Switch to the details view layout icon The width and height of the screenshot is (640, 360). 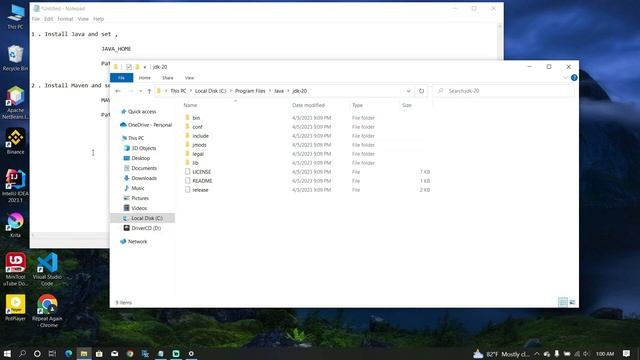pyautogui.click(x=563, y=302)
